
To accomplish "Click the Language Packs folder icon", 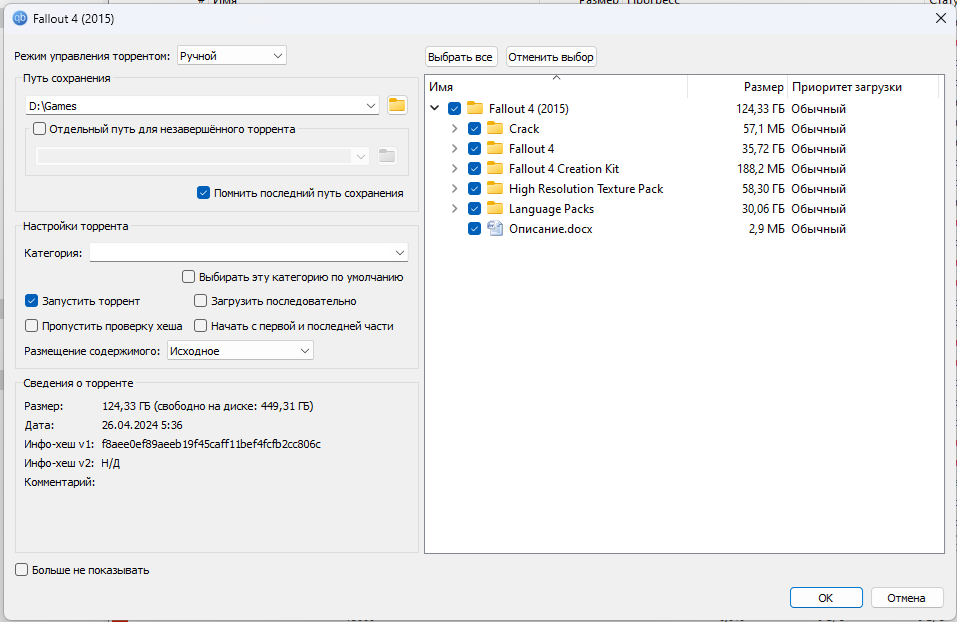I will coord(494,209).
